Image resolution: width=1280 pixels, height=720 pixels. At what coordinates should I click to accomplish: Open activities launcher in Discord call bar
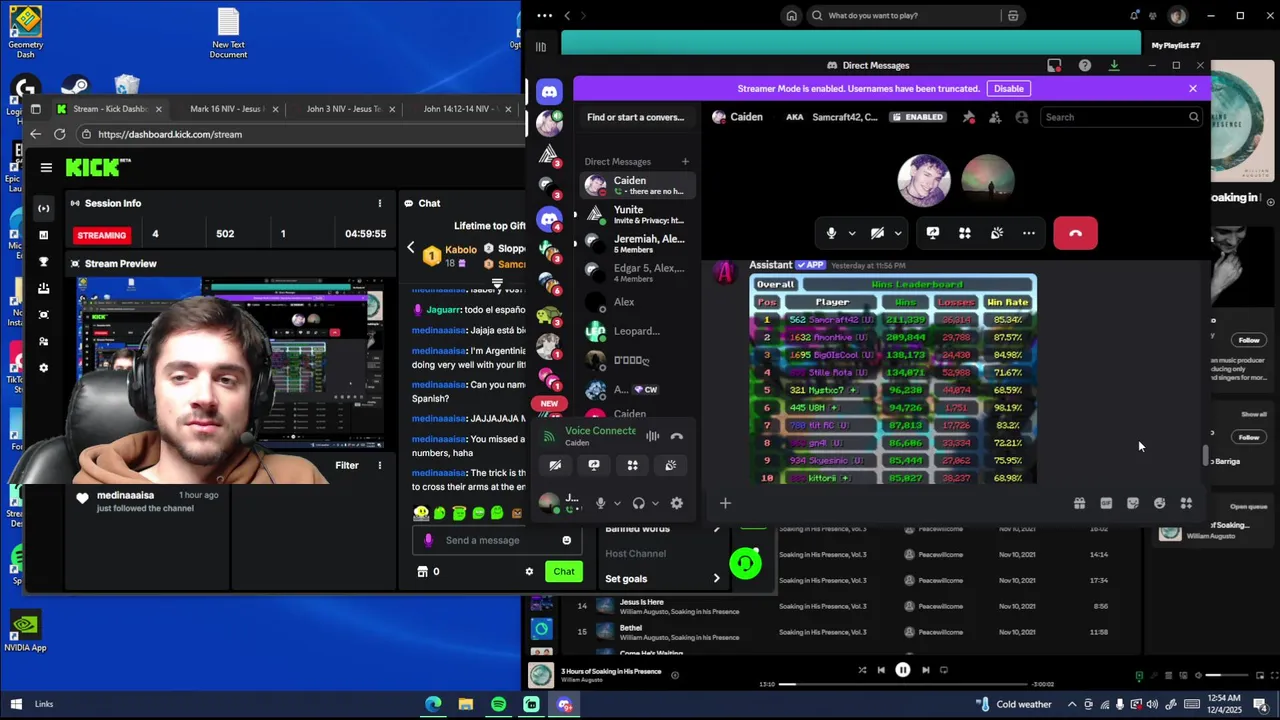pos(965,233)
